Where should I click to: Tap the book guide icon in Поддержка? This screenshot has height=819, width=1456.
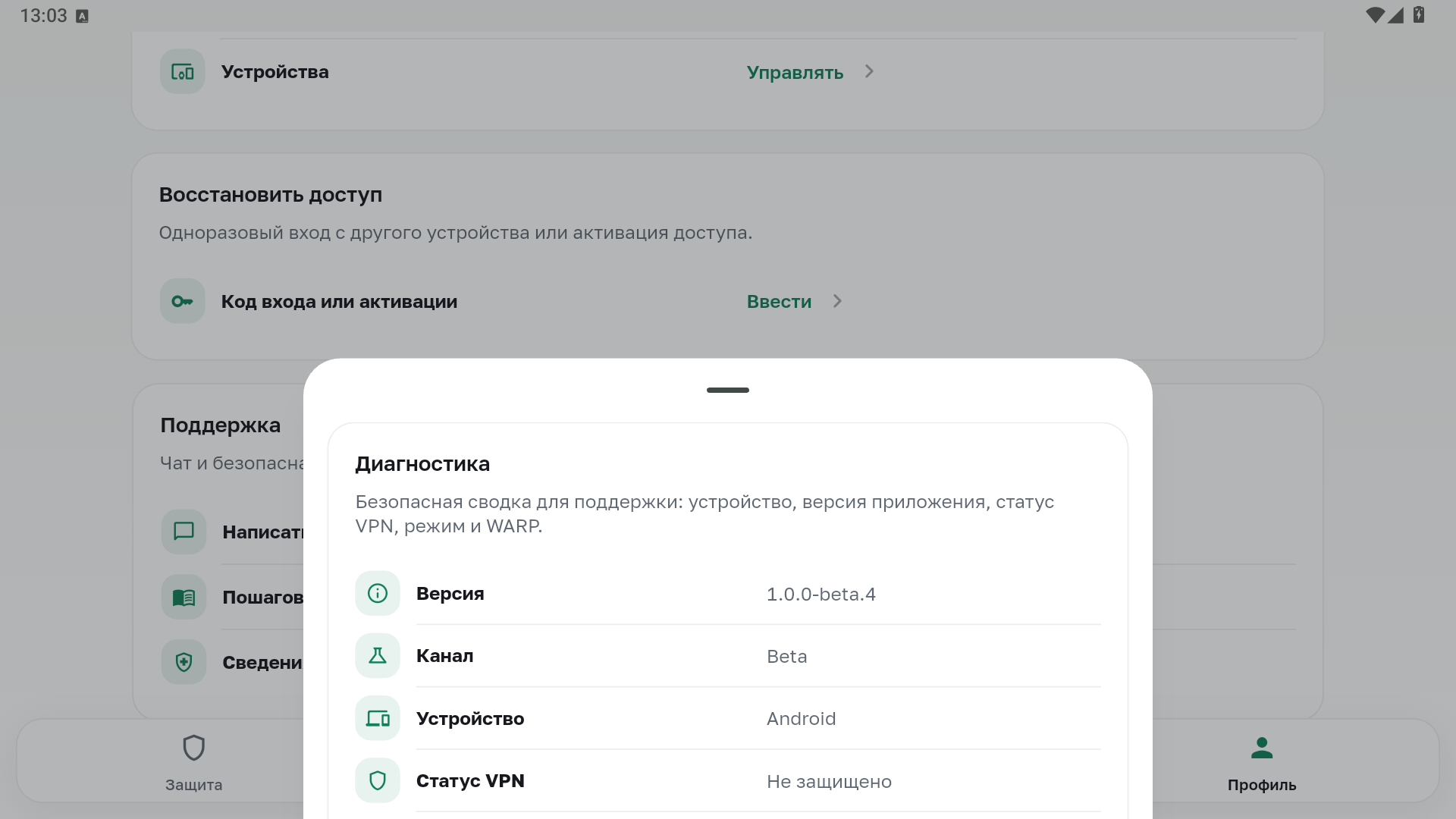[x=184, y=598]
